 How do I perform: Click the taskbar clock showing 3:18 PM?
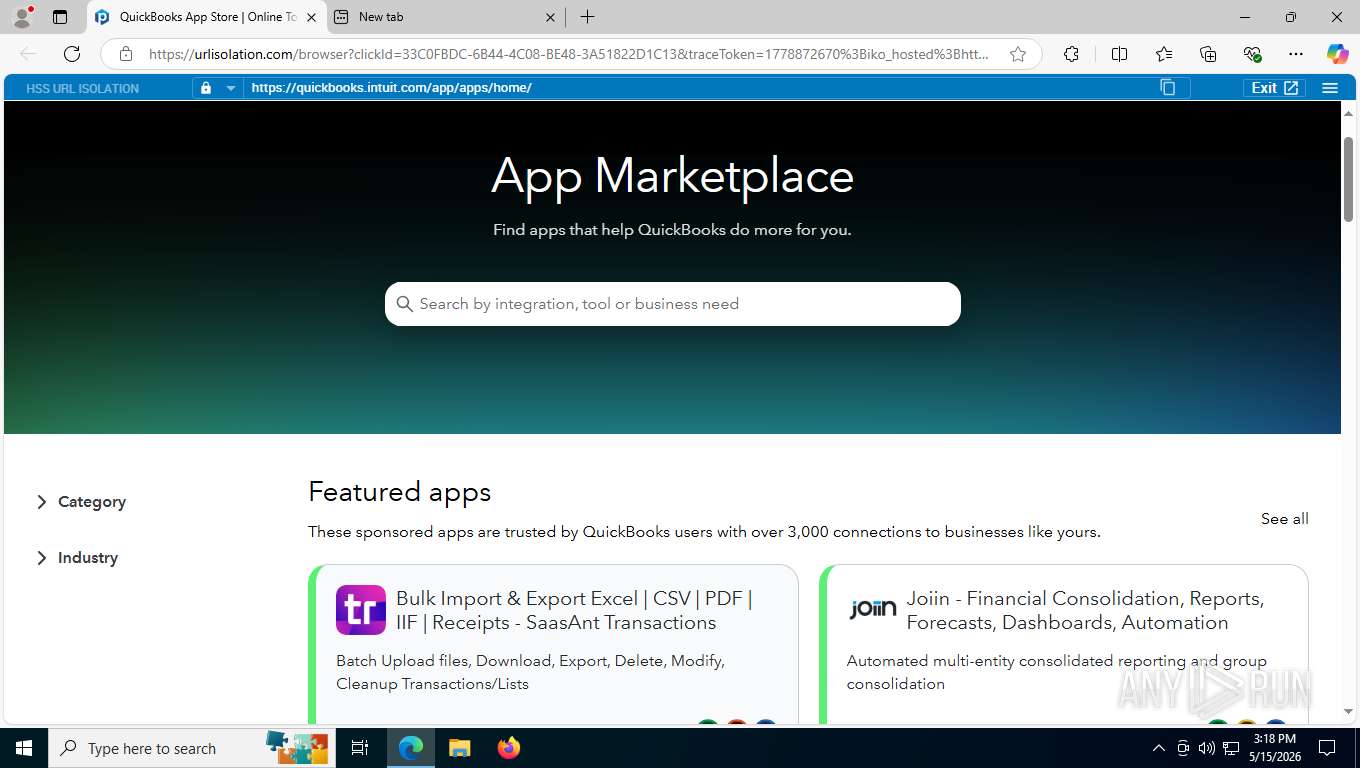coord(1275,748)
